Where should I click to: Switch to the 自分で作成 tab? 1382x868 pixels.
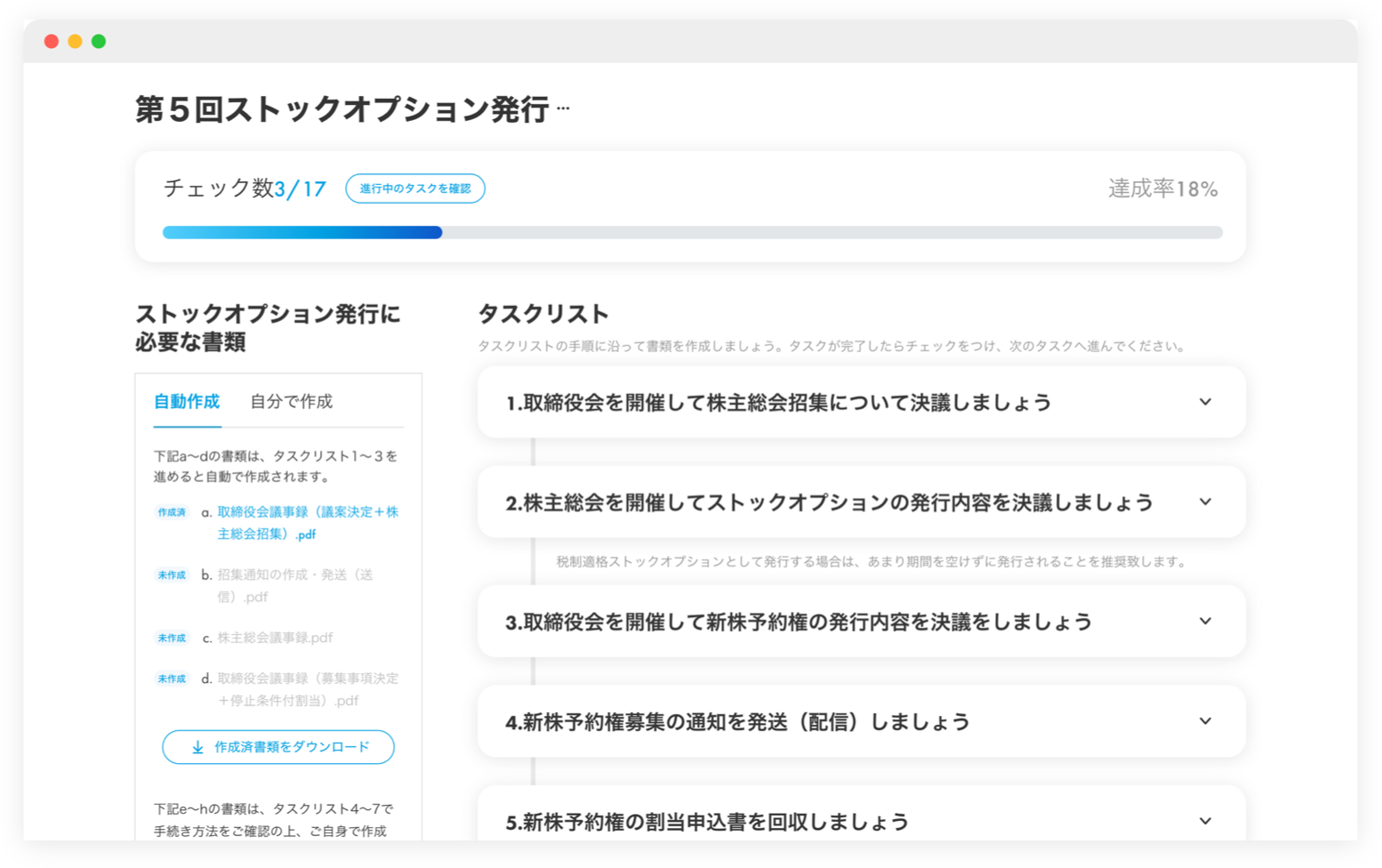(x=291, y=402)
